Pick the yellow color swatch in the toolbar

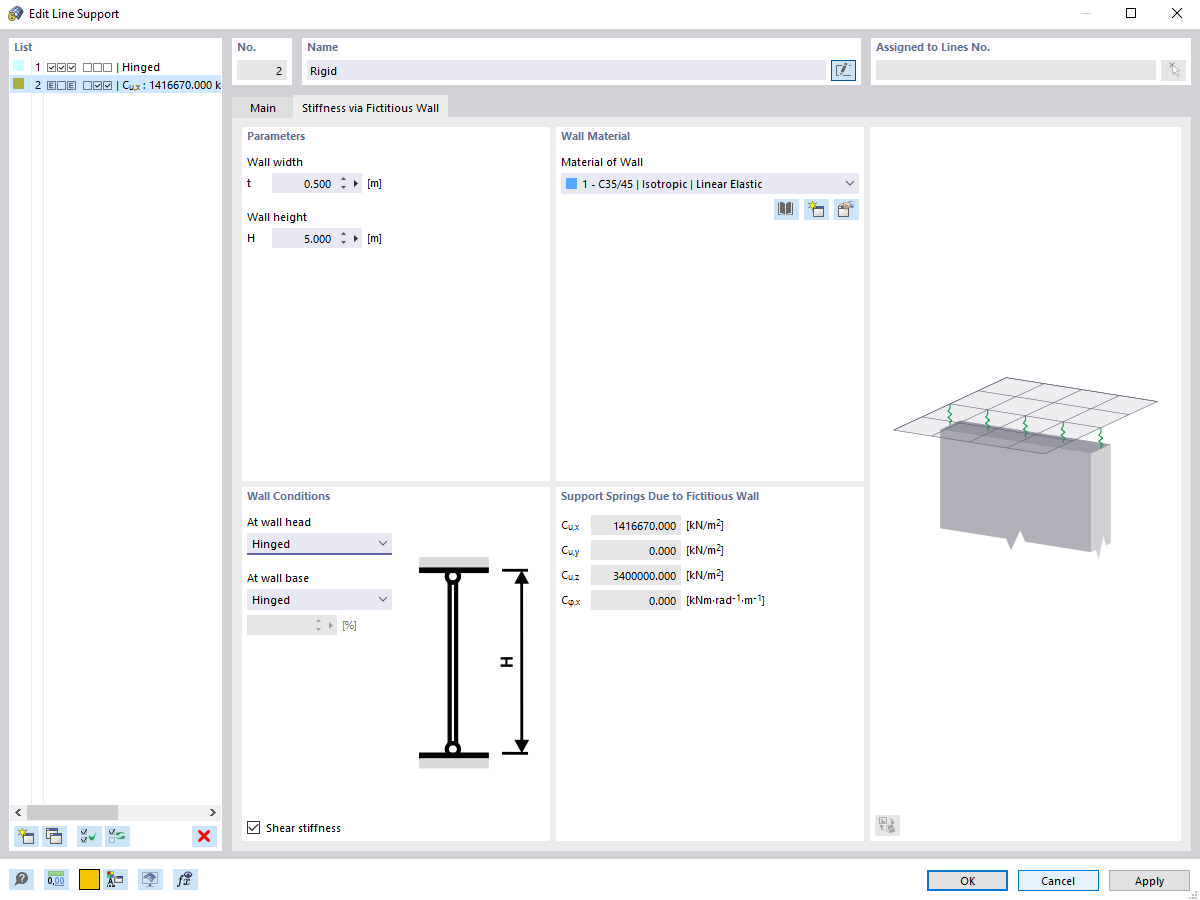click(88, 879)
